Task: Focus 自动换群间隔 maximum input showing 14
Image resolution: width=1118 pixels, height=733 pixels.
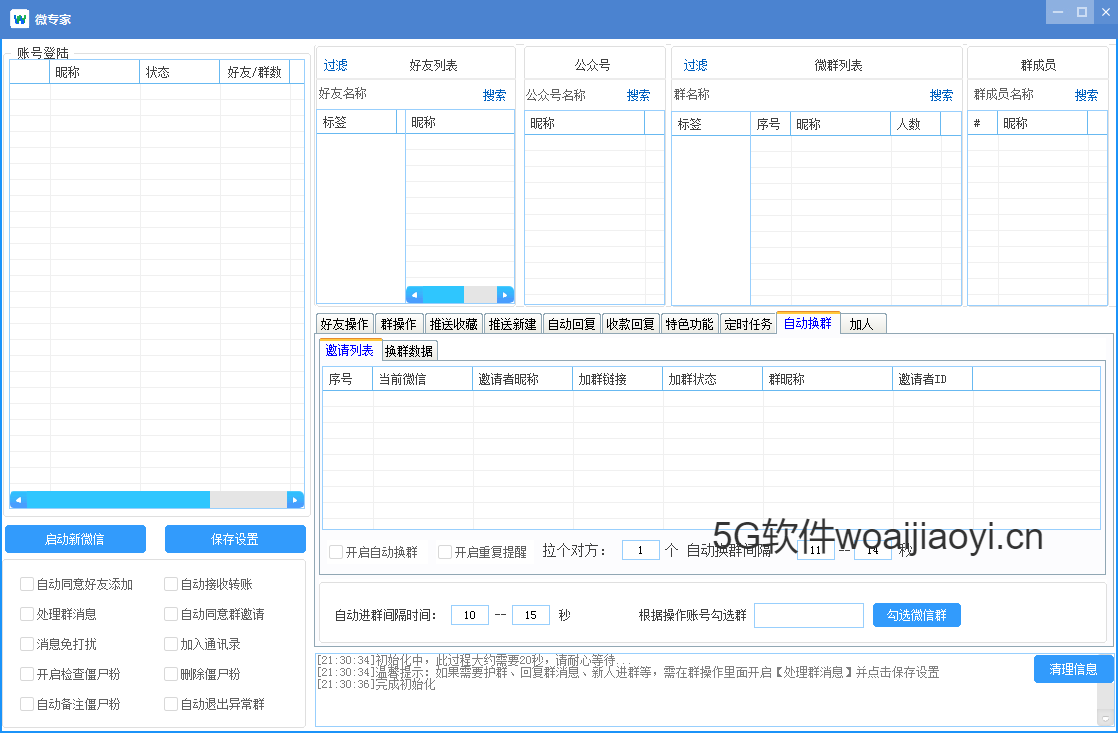Action: click(x=873, y=550)
